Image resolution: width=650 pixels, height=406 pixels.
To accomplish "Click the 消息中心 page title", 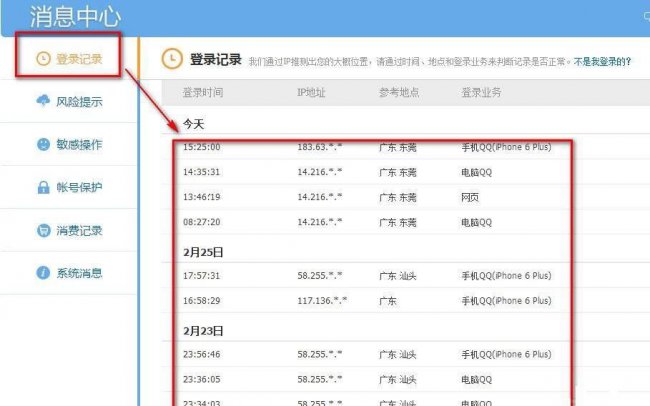I will point(75,17).
